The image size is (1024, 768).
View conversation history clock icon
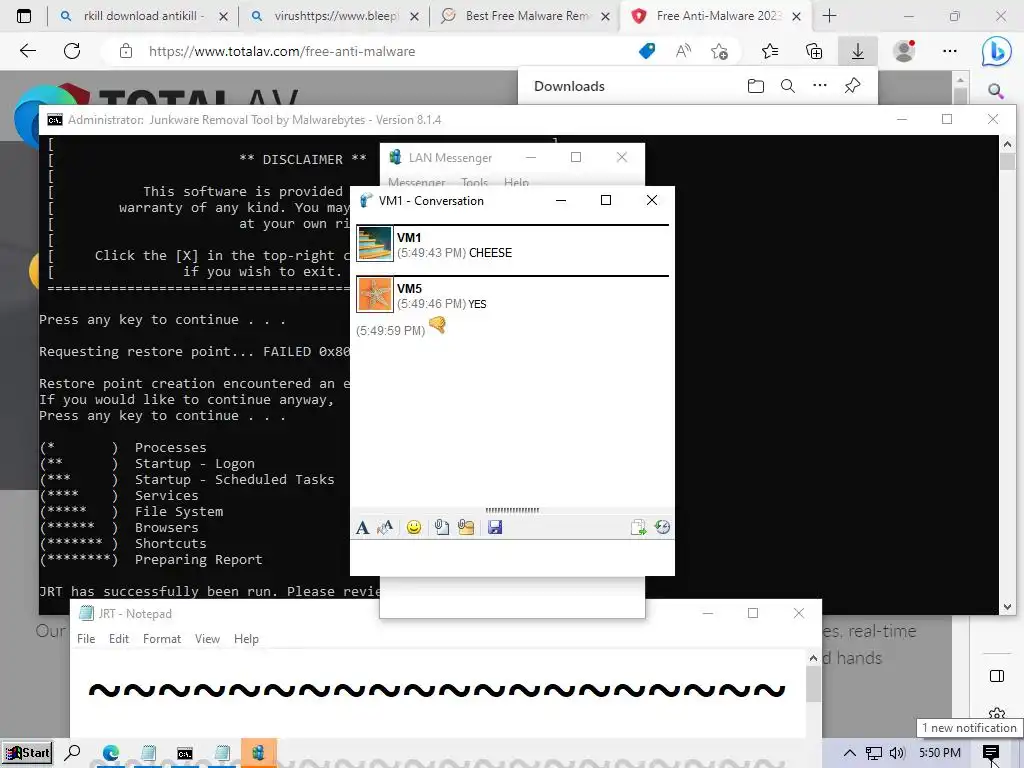(662, 527)
